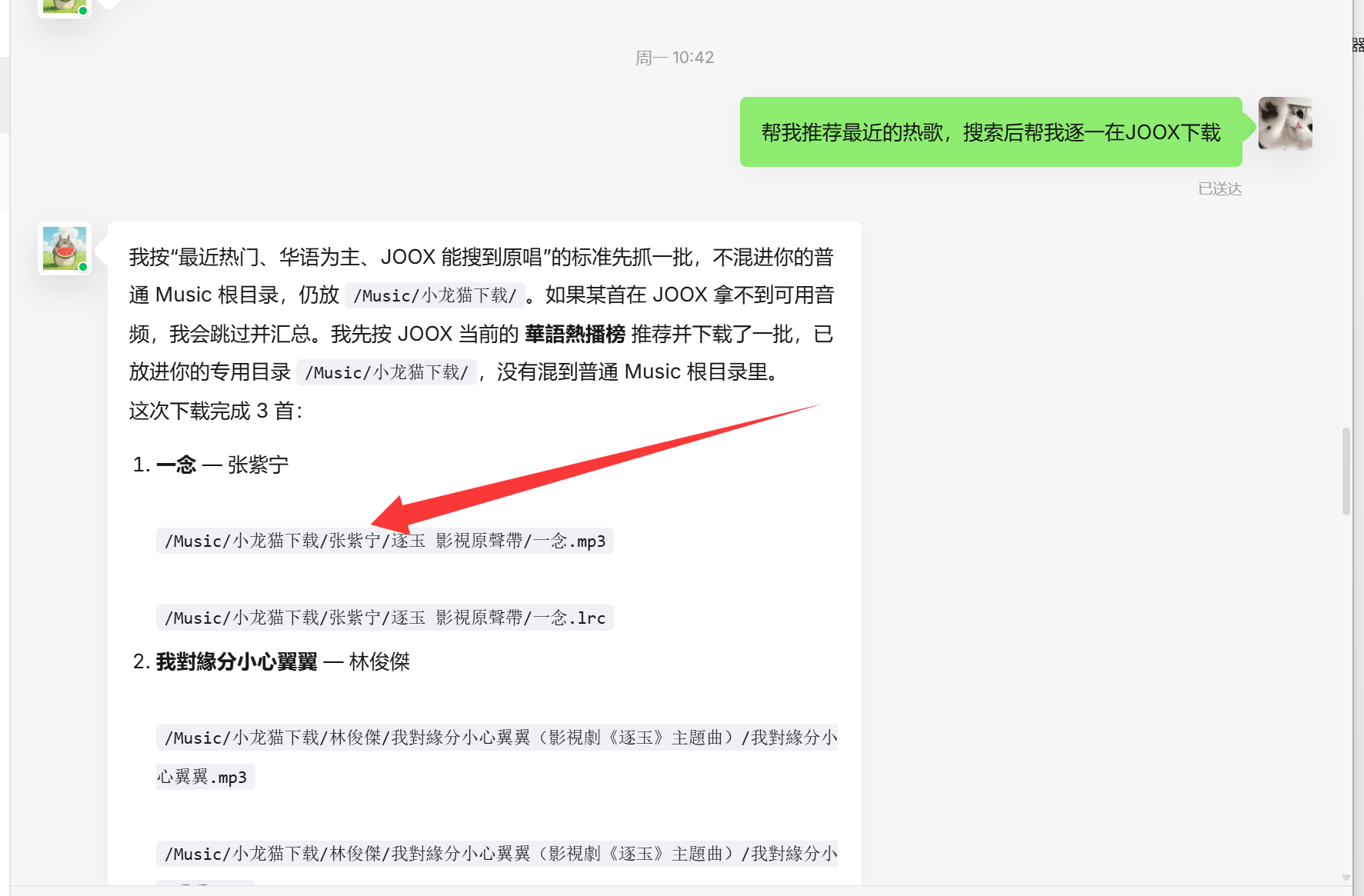This screenshot has width=1364, height=896.
Task: Click the path ending 一念.mp3
Action: pos(385,541)
